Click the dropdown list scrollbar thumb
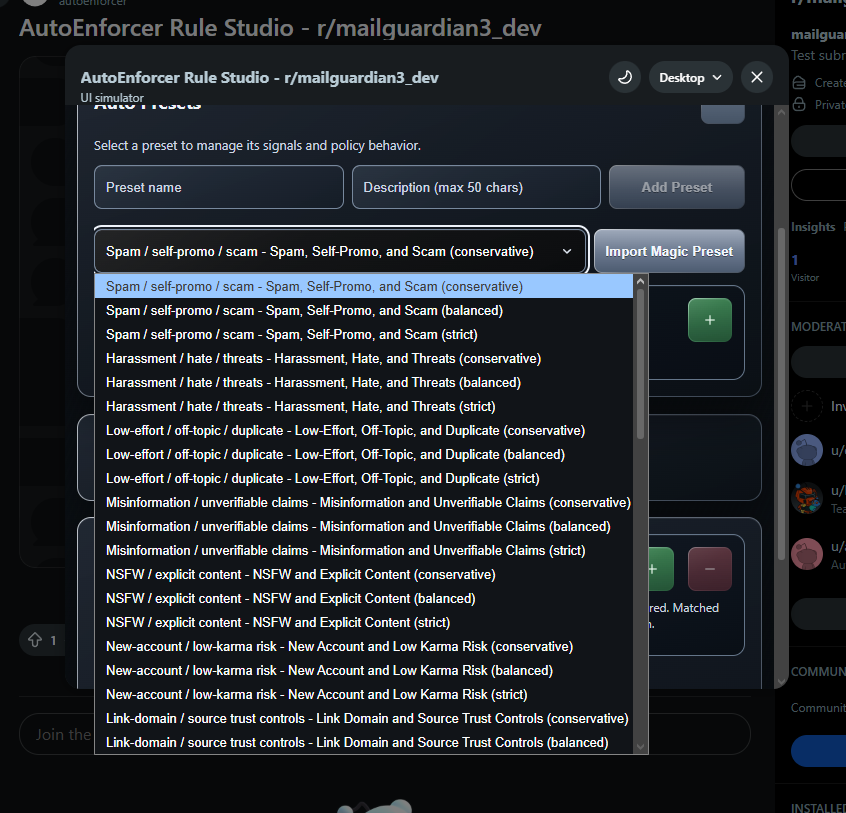 pos(640,364)
